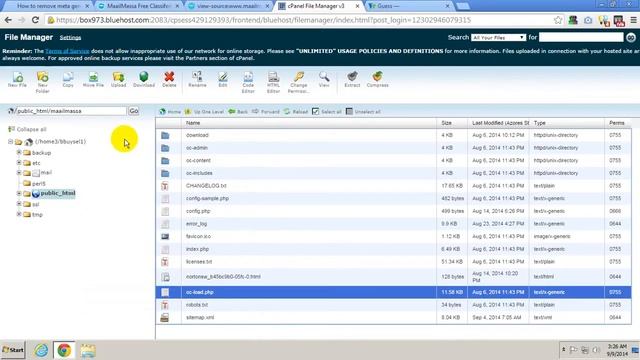Open the Upload tool
Viewport: 640px width, 360px height.
(118, 79)
